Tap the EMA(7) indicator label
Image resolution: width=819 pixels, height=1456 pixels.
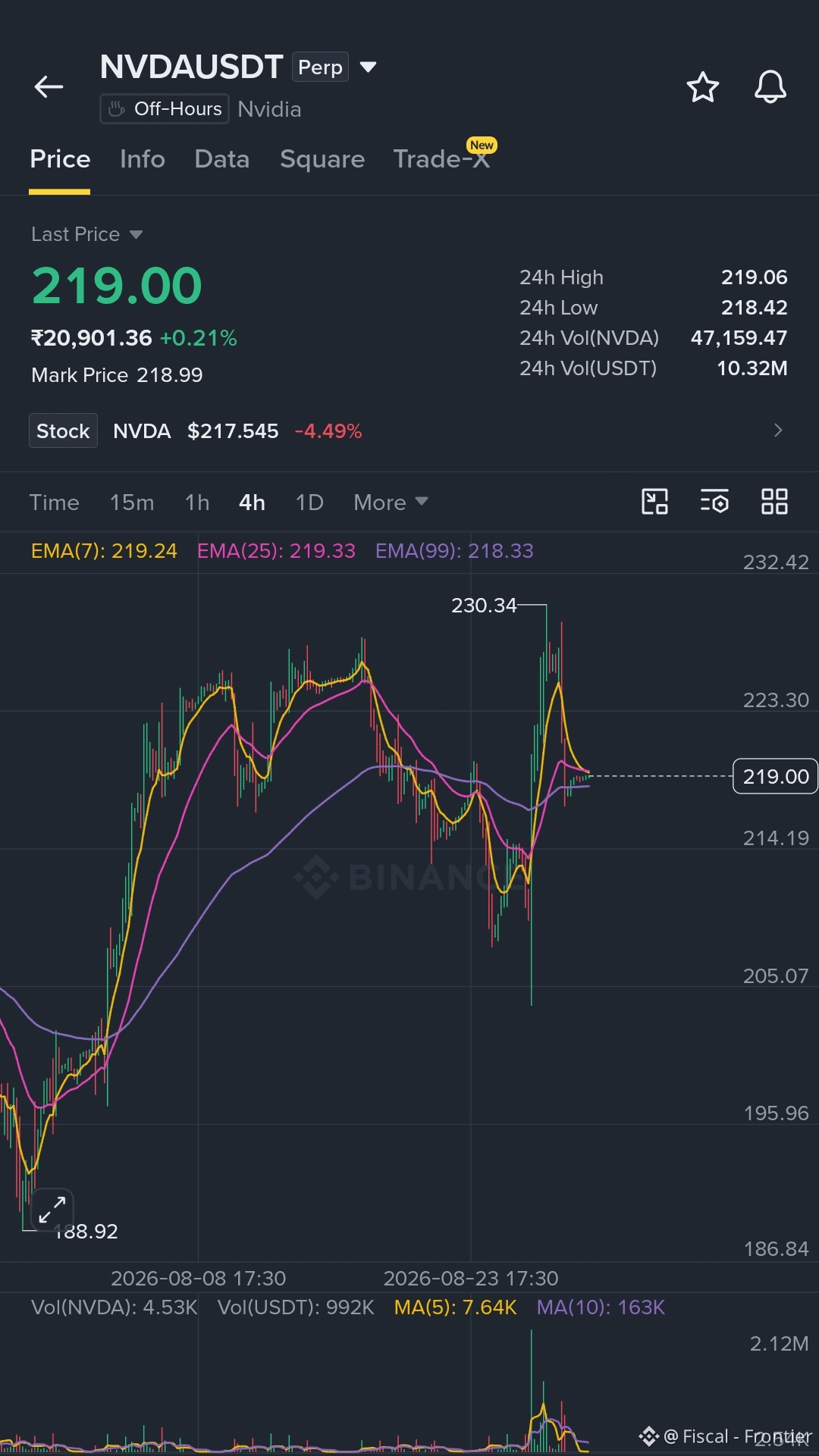[104, 550]
